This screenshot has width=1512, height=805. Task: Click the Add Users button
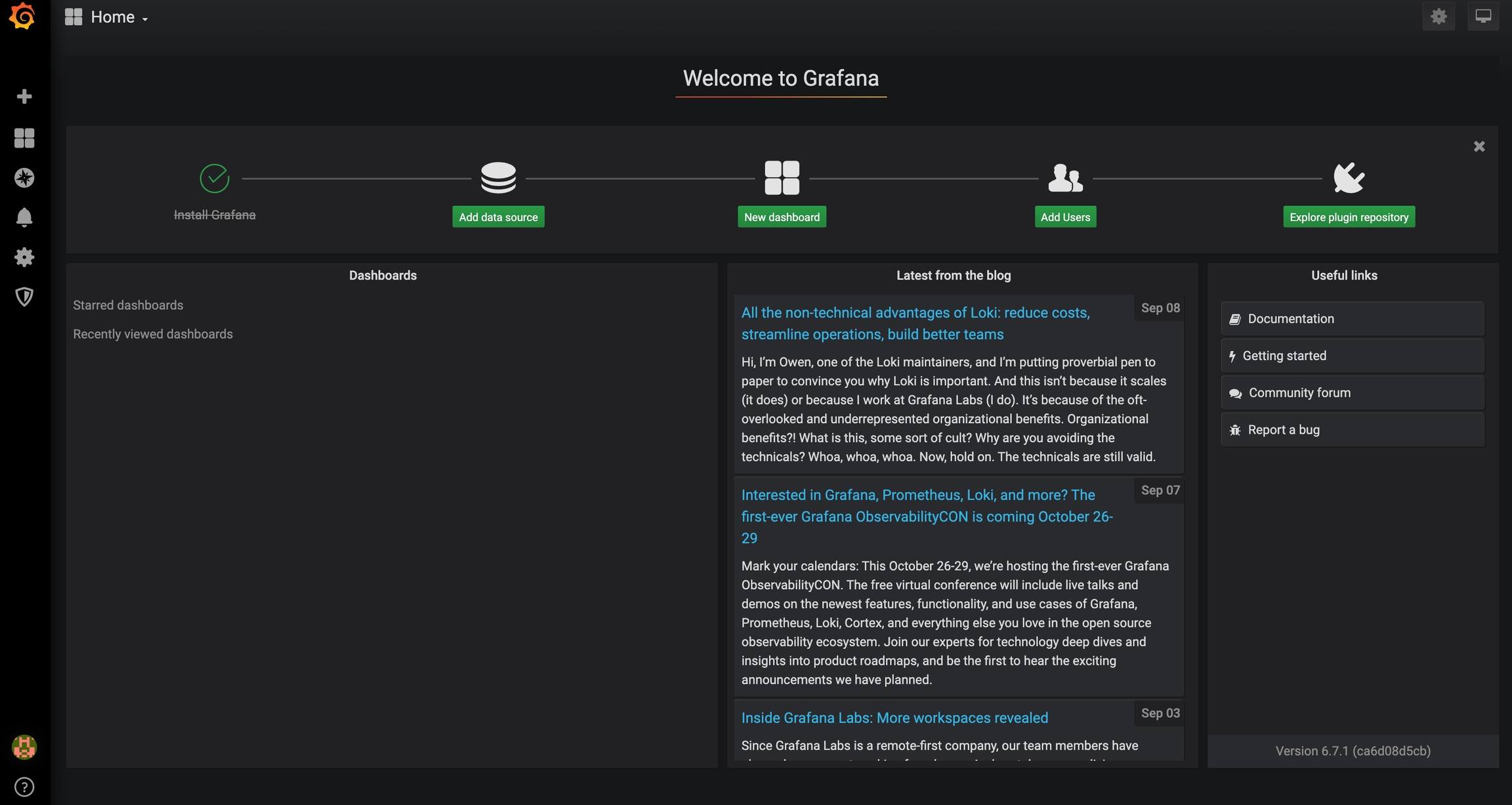pyautogui.click(x=1065, y=217)
